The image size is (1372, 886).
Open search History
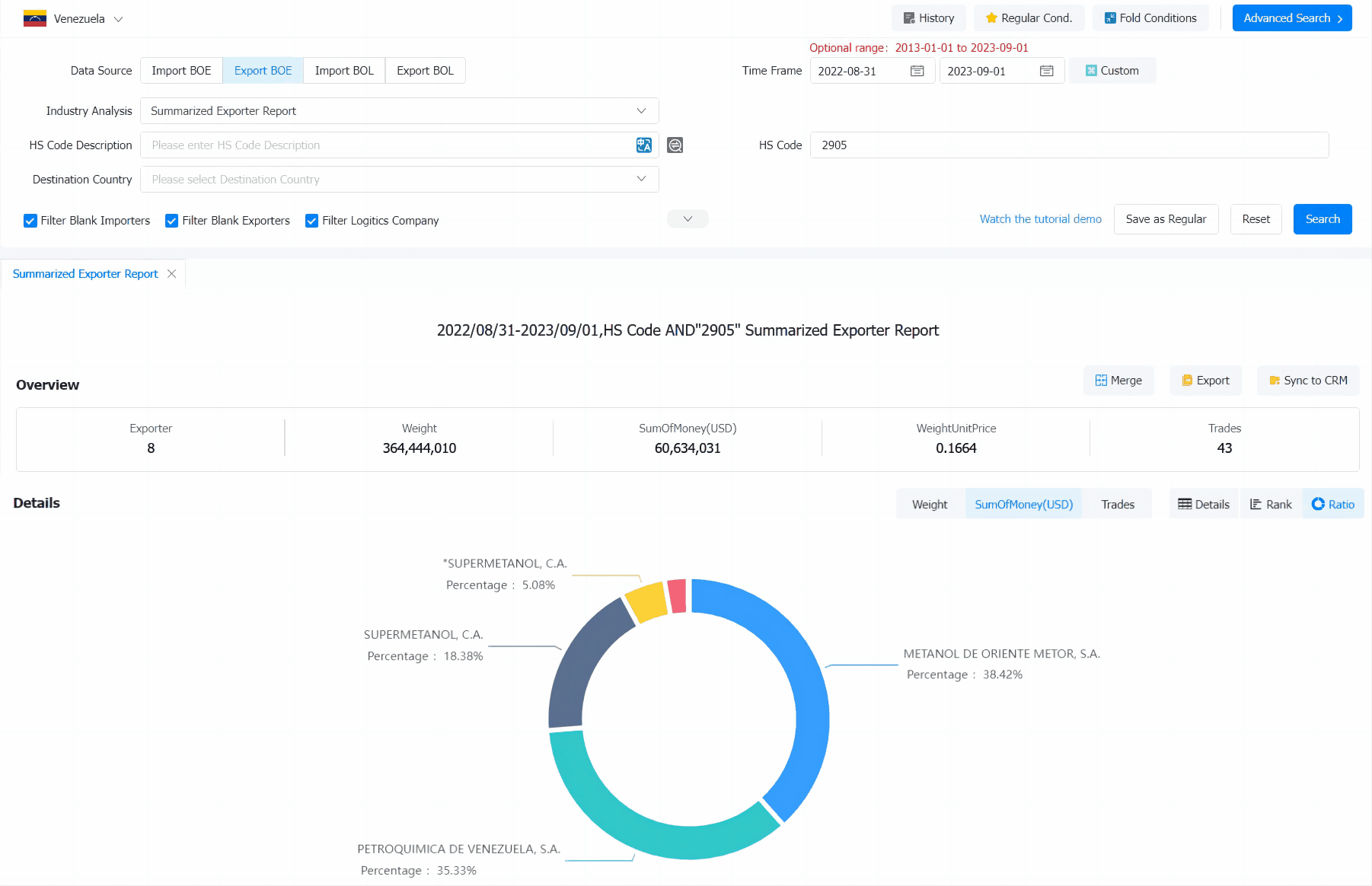tap(928, 18)
